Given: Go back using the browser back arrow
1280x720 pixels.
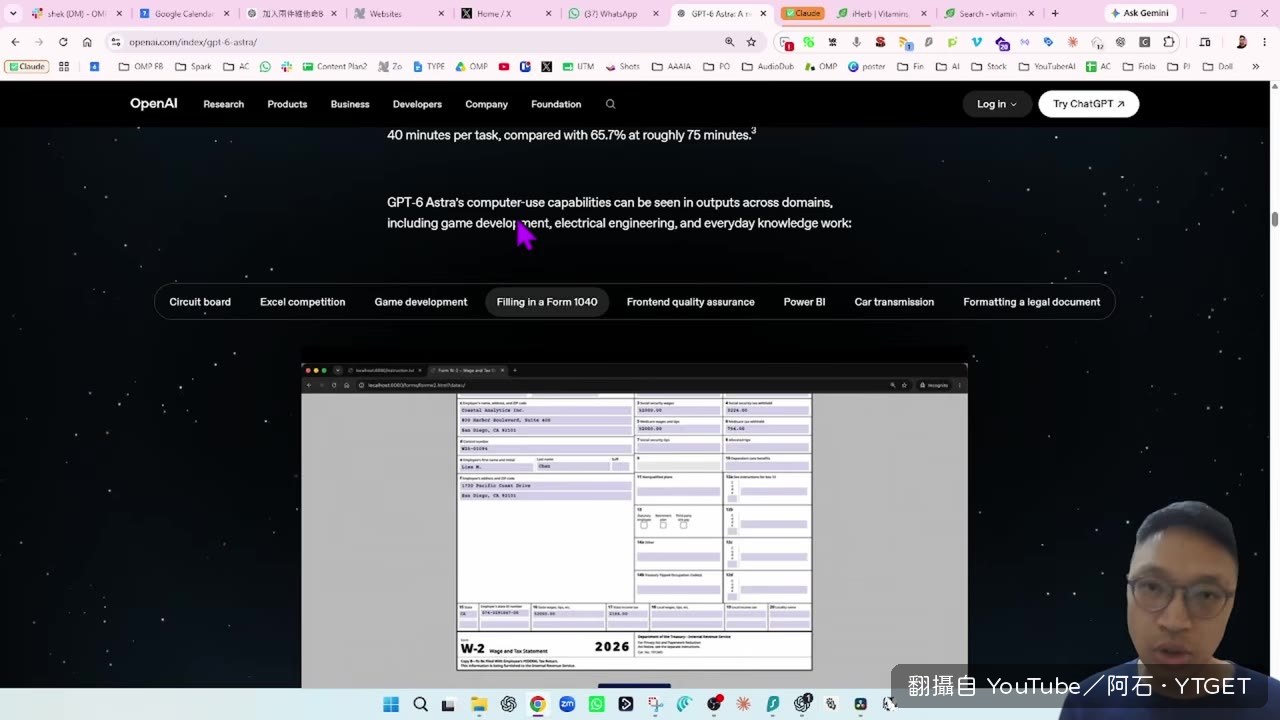Looking at the screenshot, I should (x=15, y=42).
